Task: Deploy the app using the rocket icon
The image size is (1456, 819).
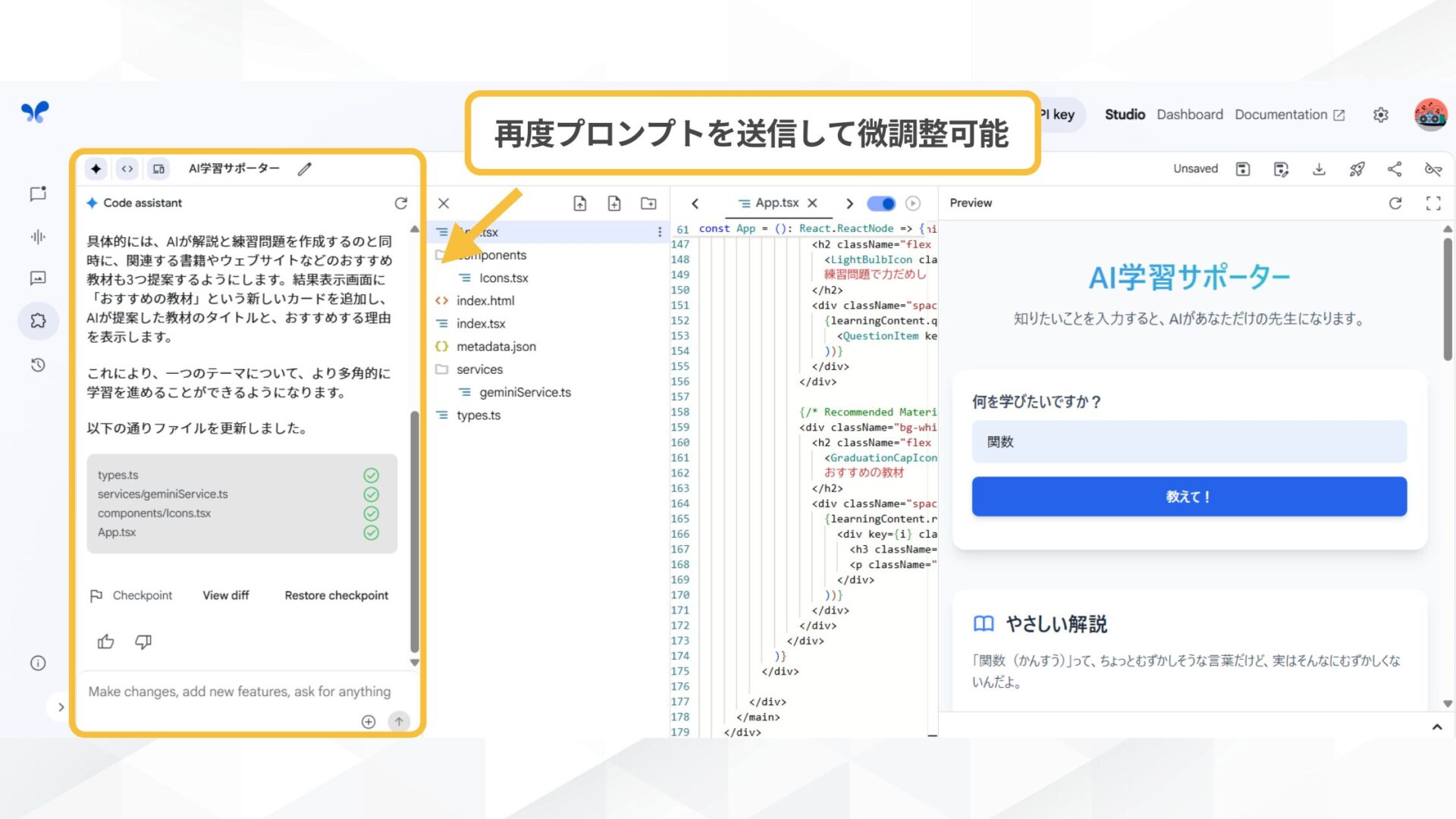Action: tap(1357, 168)
